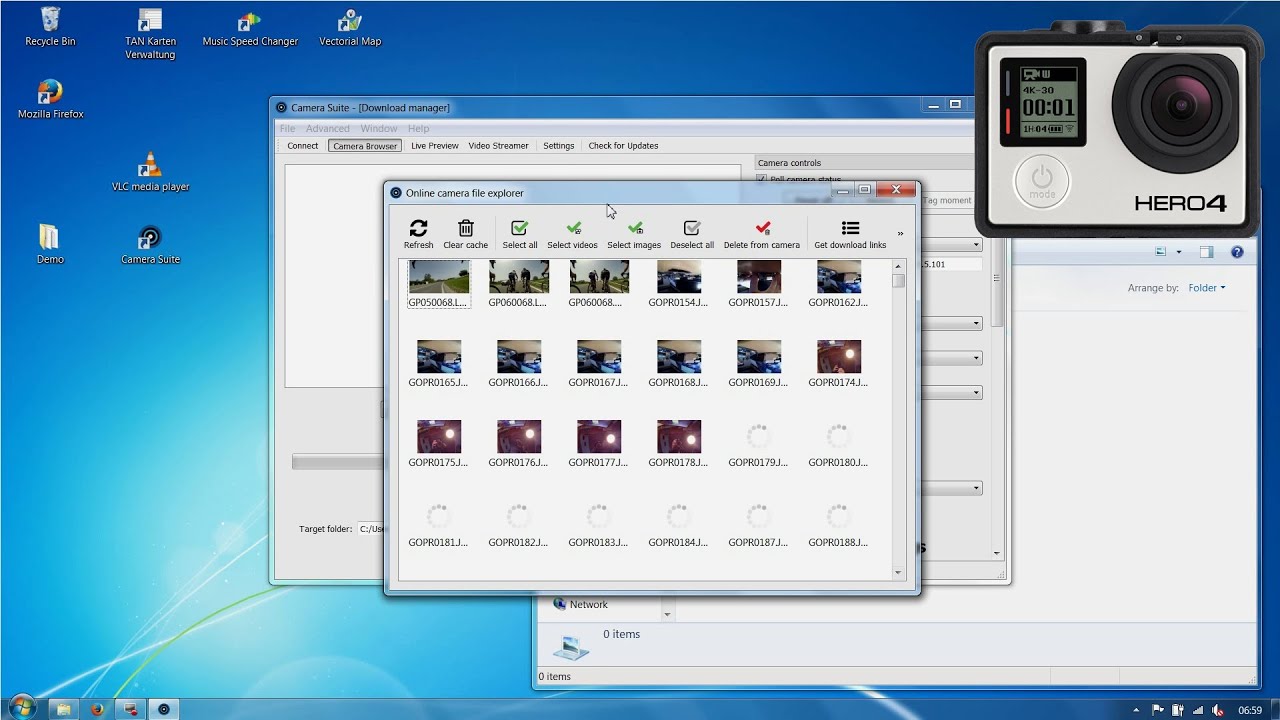1280x720 pixels.
Task: Select the GOPR0178 image thumbnail
Action: coord(679,437)
